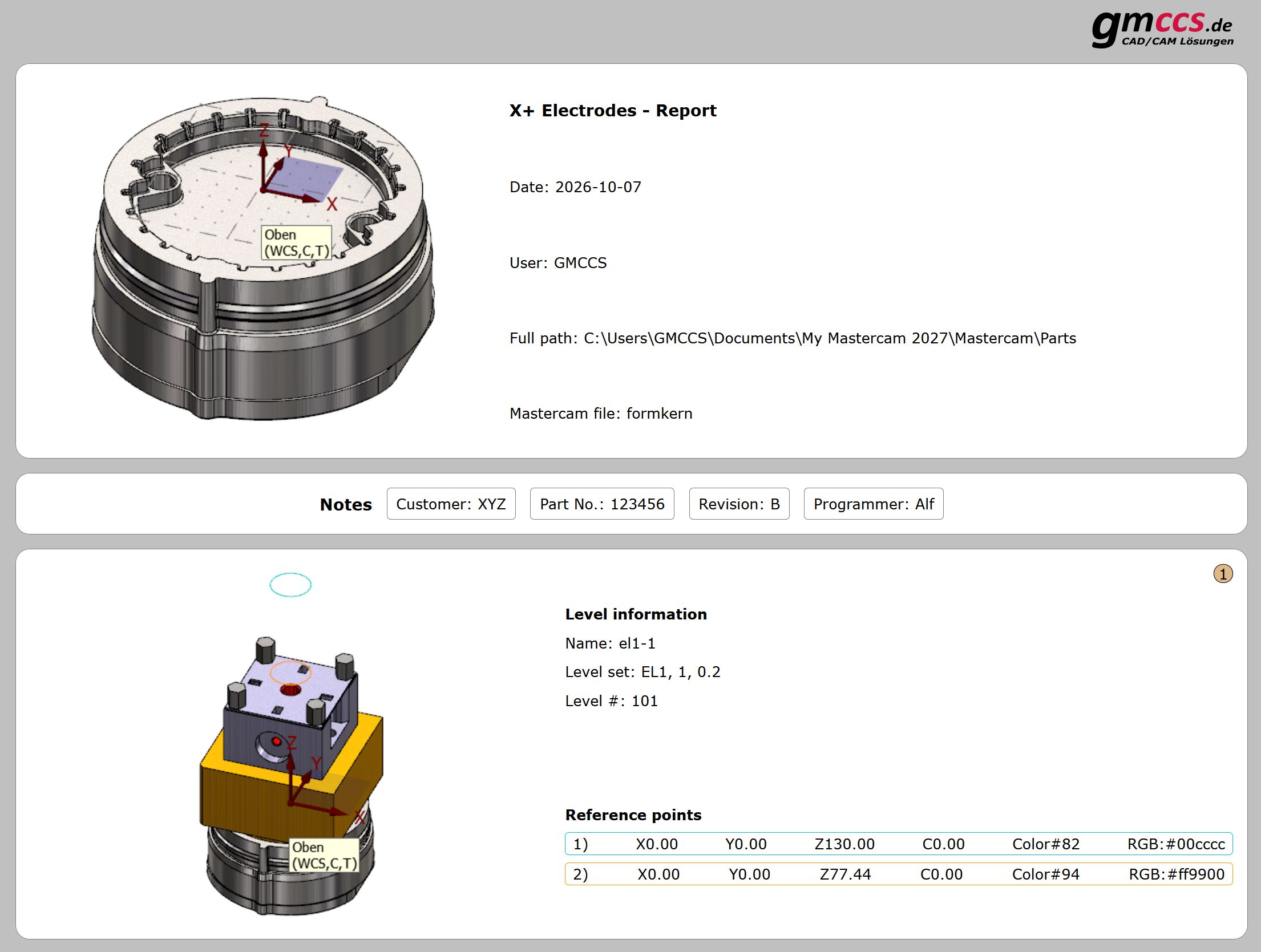
Task: Select the Programmer: Alf note
Action: [x=874, y=504]
